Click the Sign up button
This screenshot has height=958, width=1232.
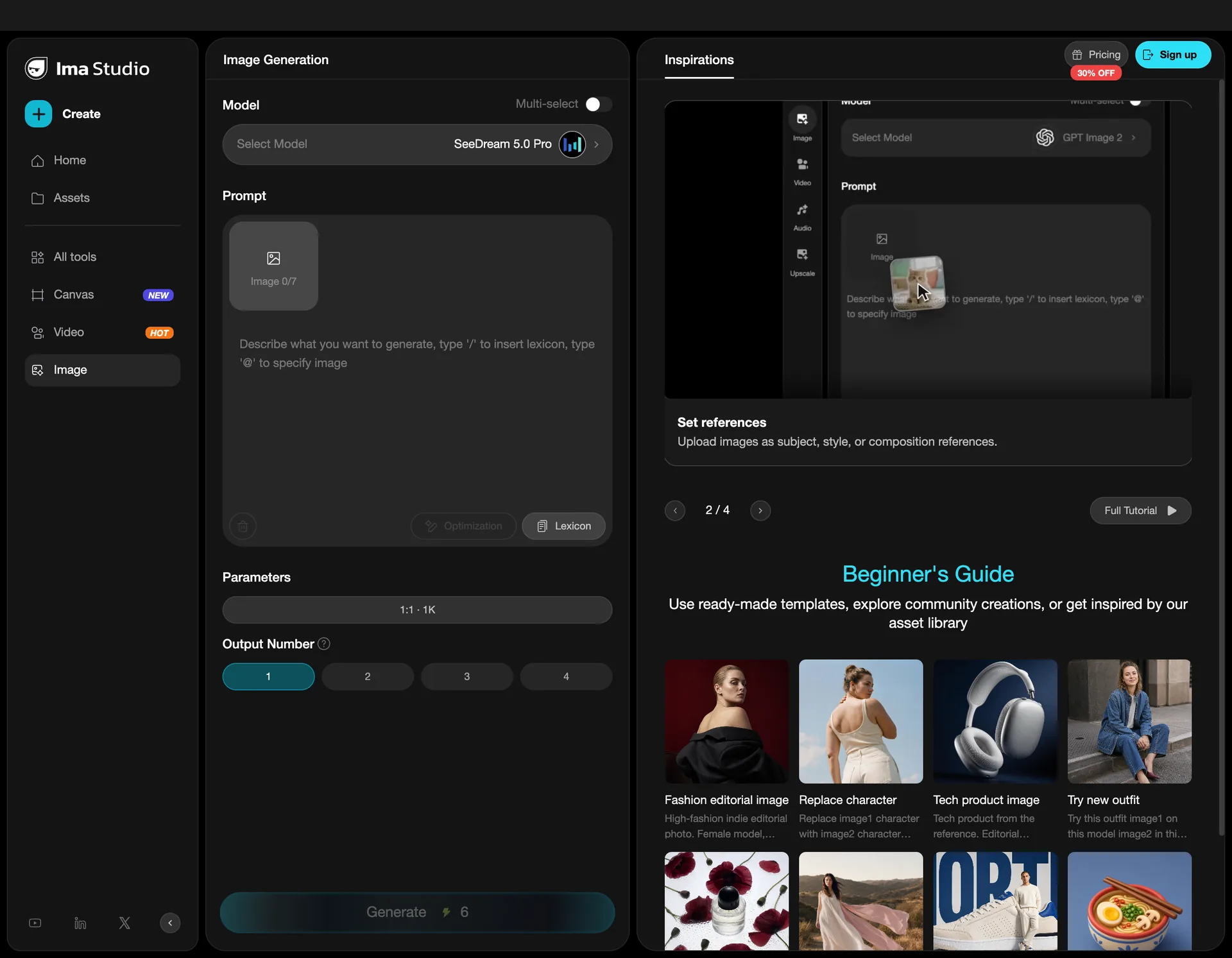pyautogui.click(x=1173, y=55)
